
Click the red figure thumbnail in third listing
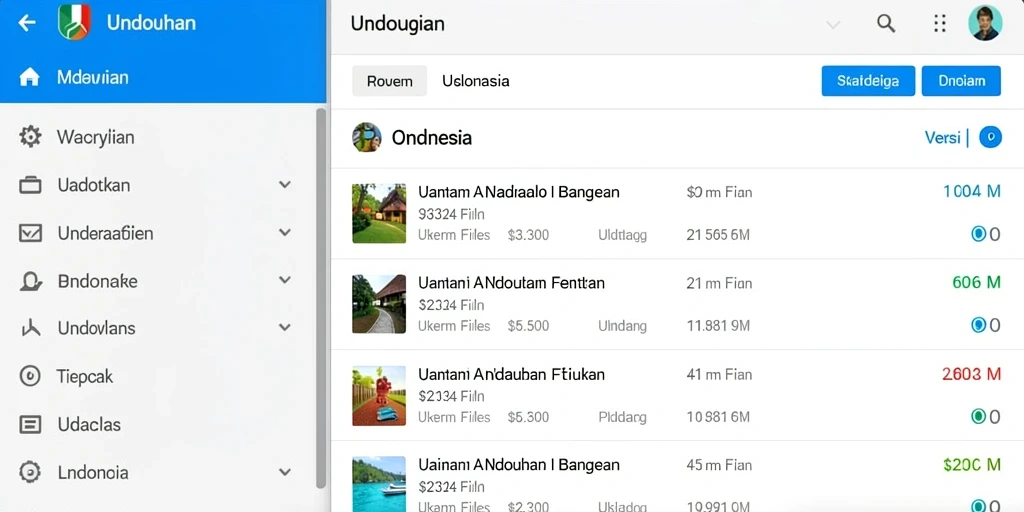(x=379, y=396)
